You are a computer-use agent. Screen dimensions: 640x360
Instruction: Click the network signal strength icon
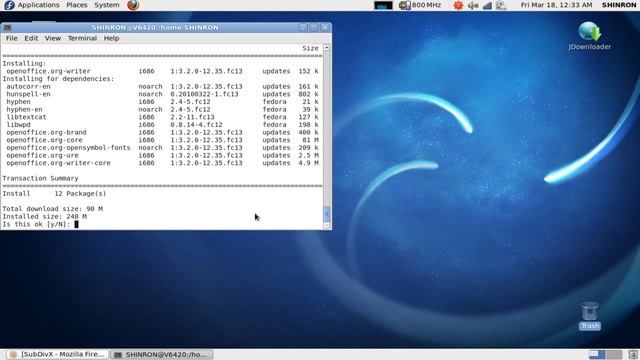coord(487,5)
